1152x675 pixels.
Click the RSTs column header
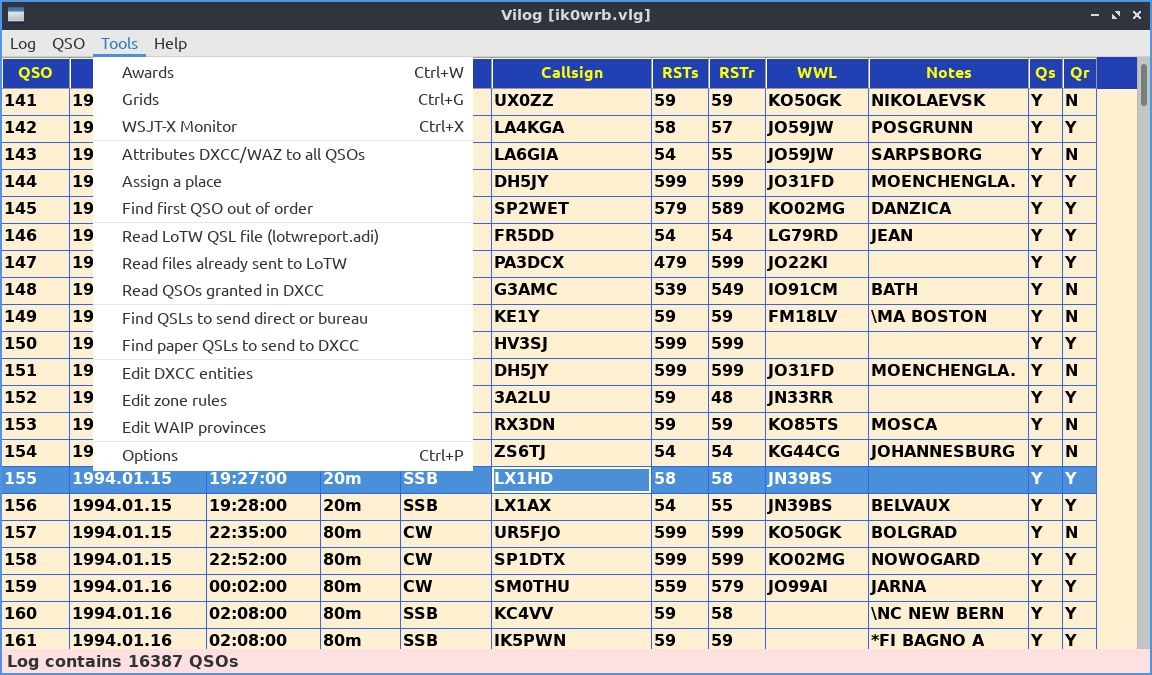coord(680,73)
